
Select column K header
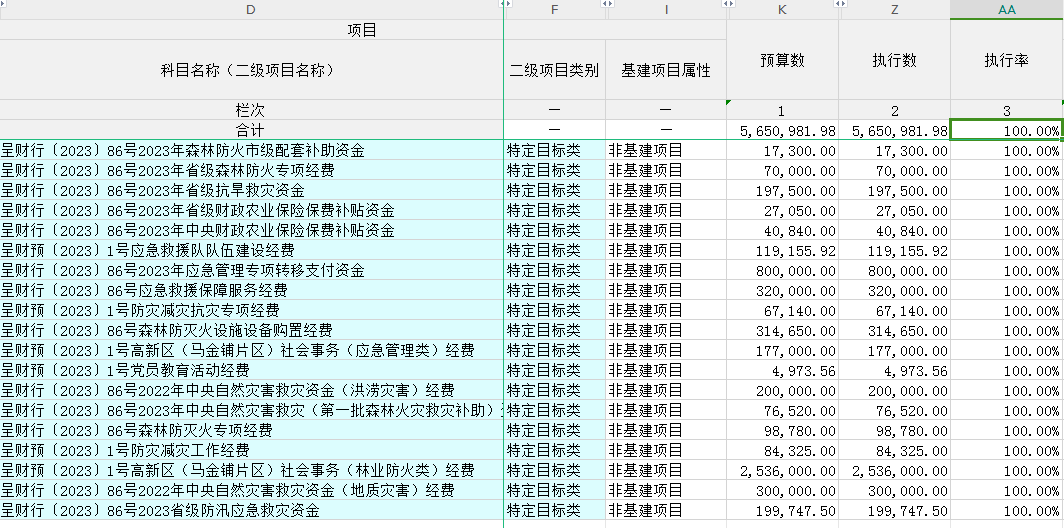tap(782, 10)
